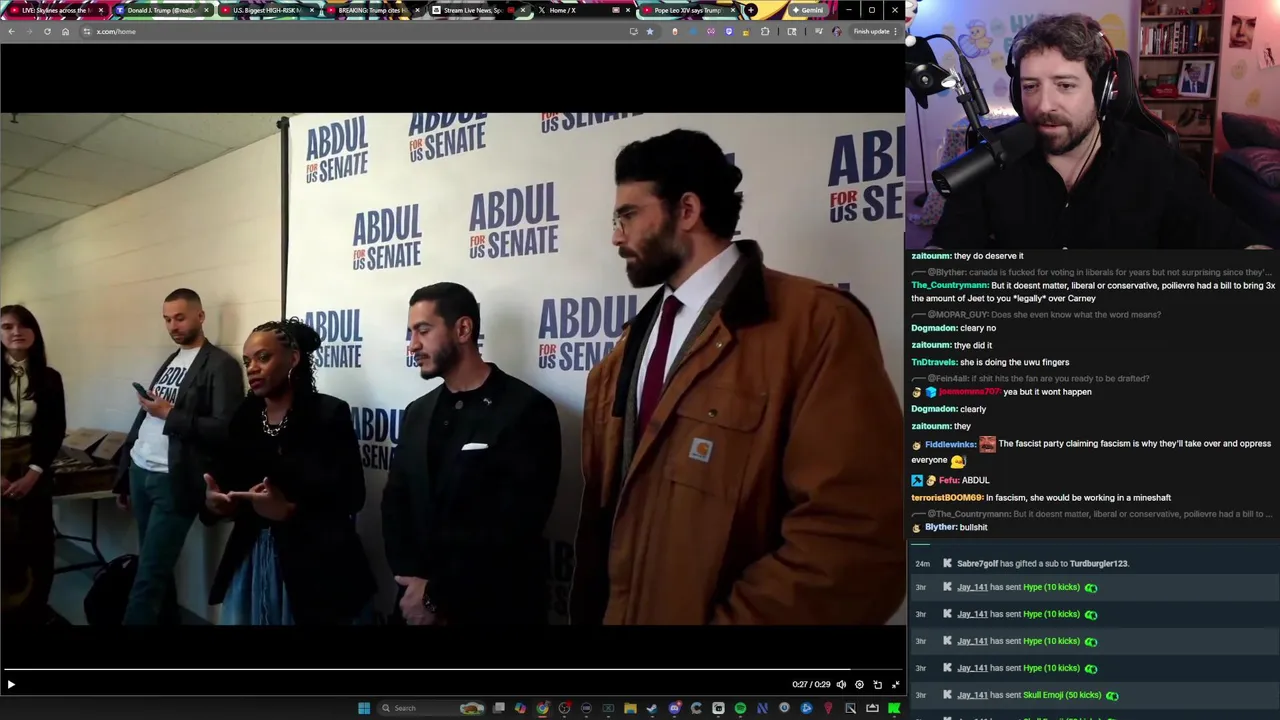The height and width of the screenshot is (720, 1280).
Task: Open the Windows Start menu
Action: click(x=364, y=708)
